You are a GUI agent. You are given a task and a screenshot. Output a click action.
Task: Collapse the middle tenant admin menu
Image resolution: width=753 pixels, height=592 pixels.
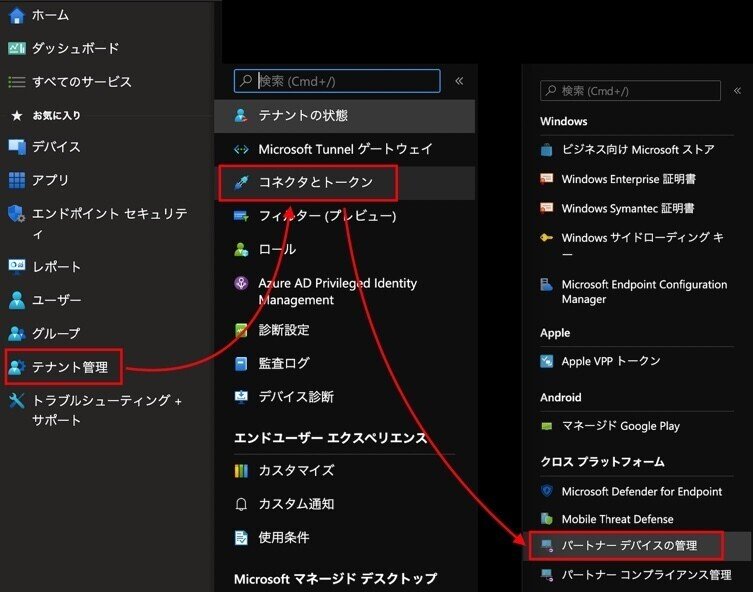[459, 81]
